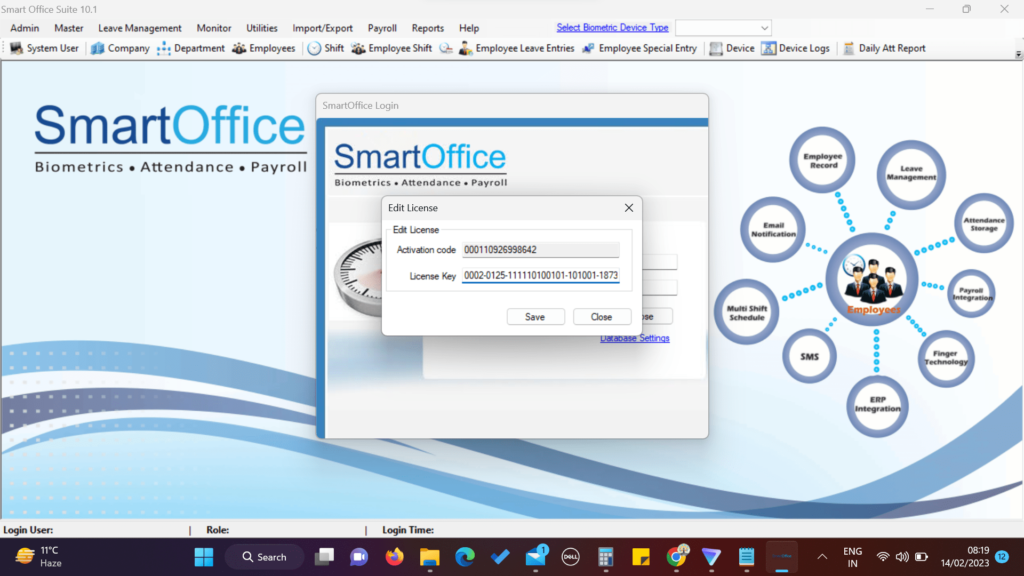Open the Device settings icon
This screenshot has width=1024, height=576.
click(732, 47)
